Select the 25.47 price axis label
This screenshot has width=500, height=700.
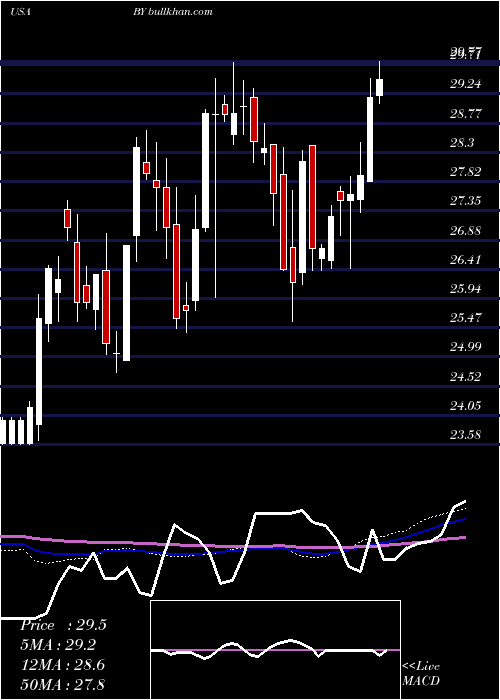(466, 318)
